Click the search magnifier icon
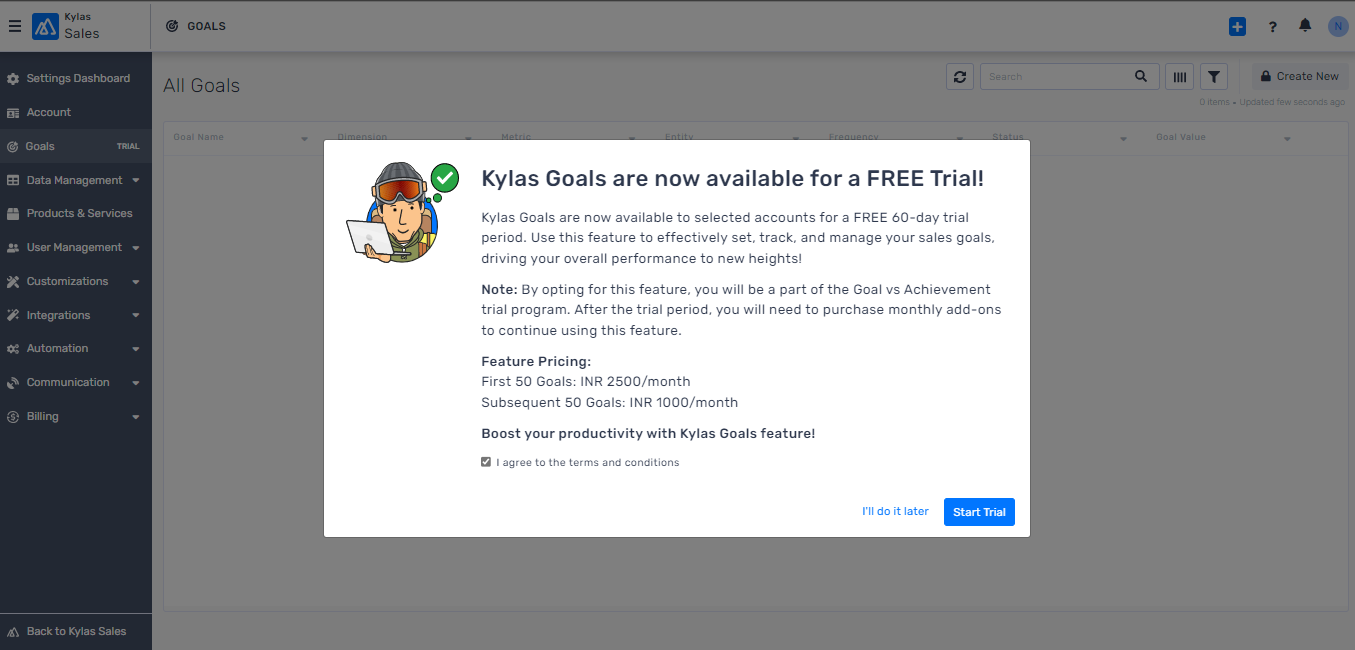The image size is (1355, 650). tap(1141, 76)
